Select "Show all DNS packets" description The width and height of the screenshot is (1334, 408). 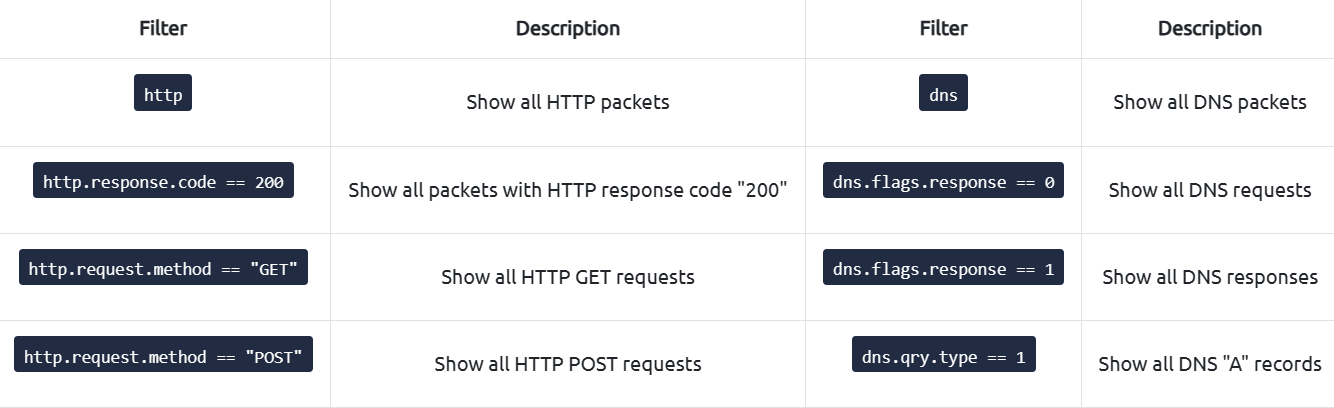[x=1210, y=102]
